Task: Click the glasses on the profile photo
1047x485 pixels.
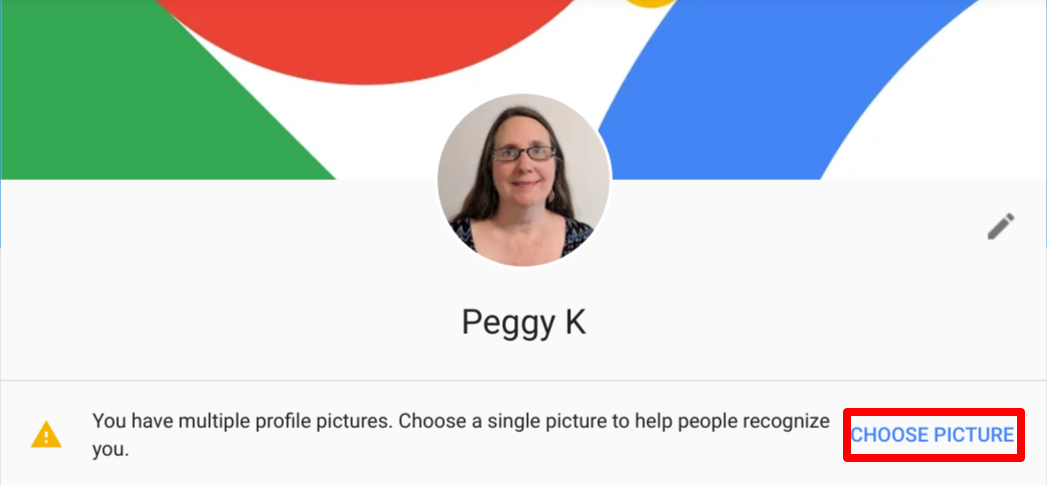Action: (x=524, y=154)
